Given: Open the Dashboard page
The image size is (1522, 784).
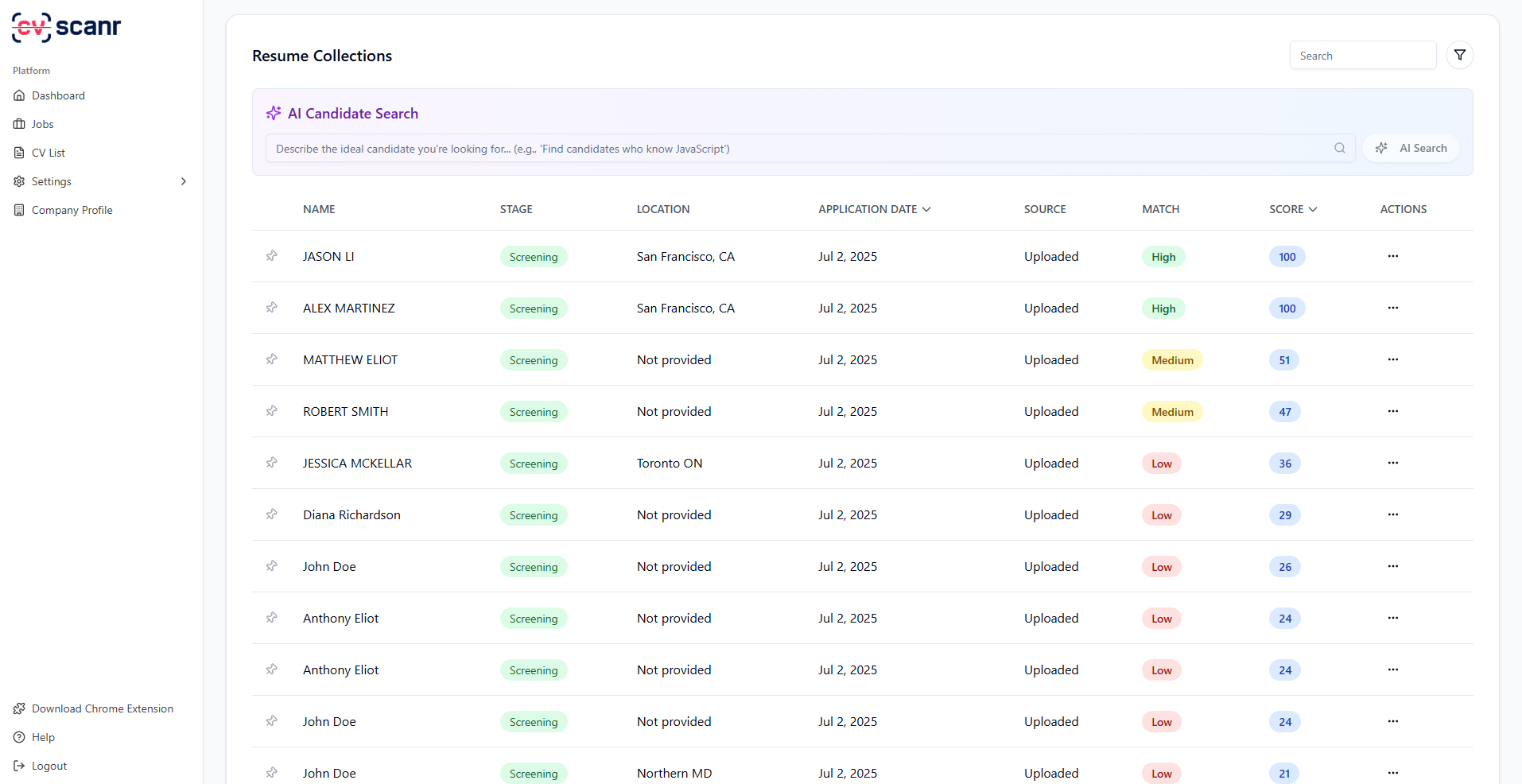Looking at the screenshot, I should click(58, 95).
